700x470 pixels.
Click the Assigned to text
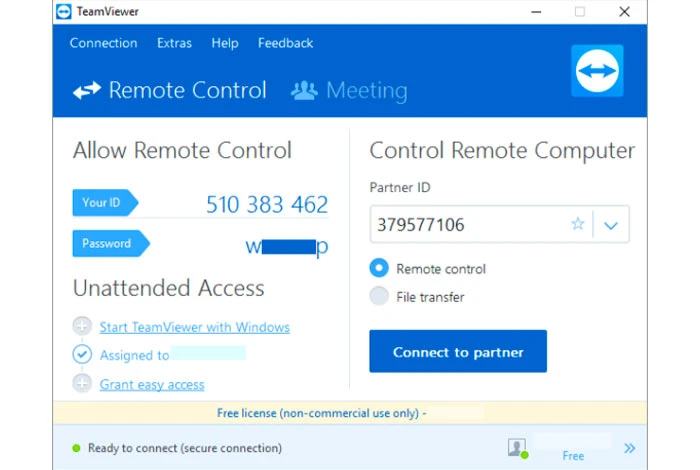point(134,355)
